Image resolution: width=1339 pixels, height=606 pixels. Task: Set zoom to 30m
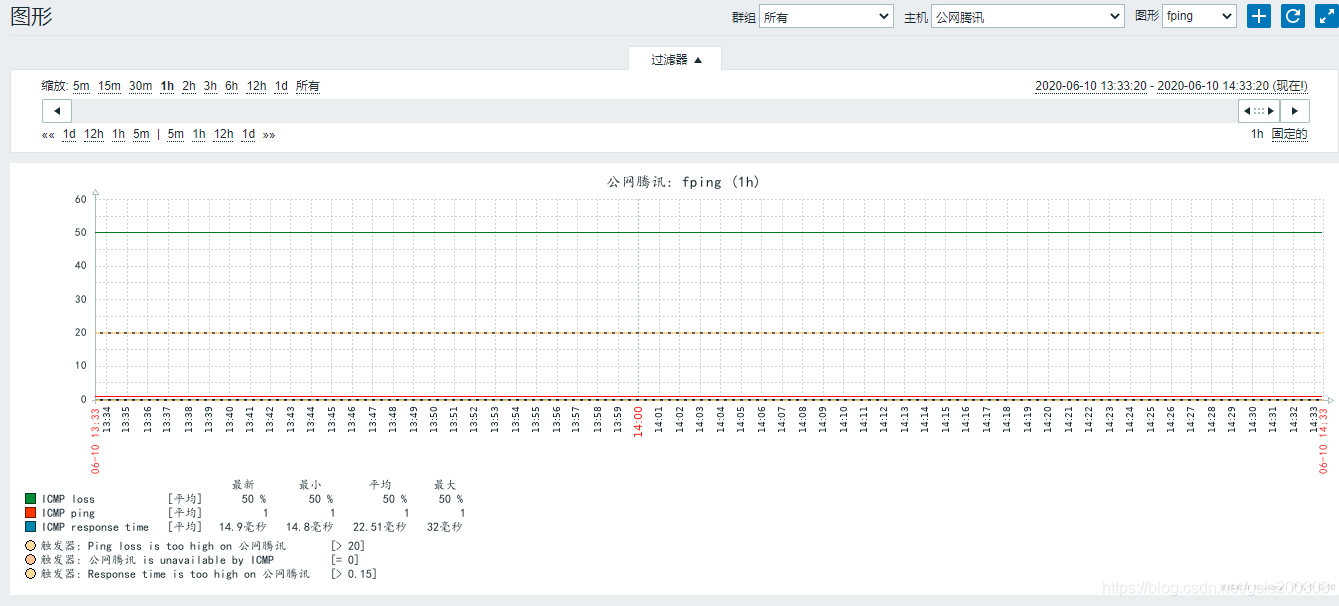[x=140, y=86]
